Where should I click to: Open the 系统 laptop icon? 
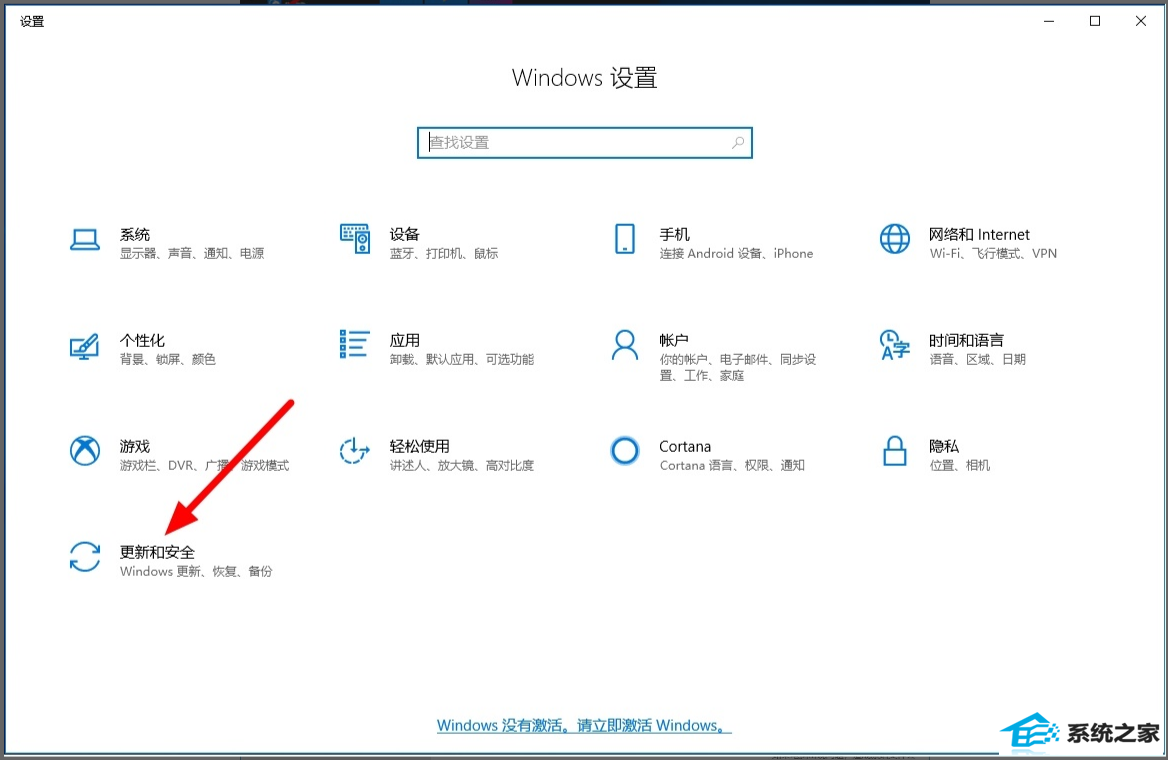click(85, 240)
